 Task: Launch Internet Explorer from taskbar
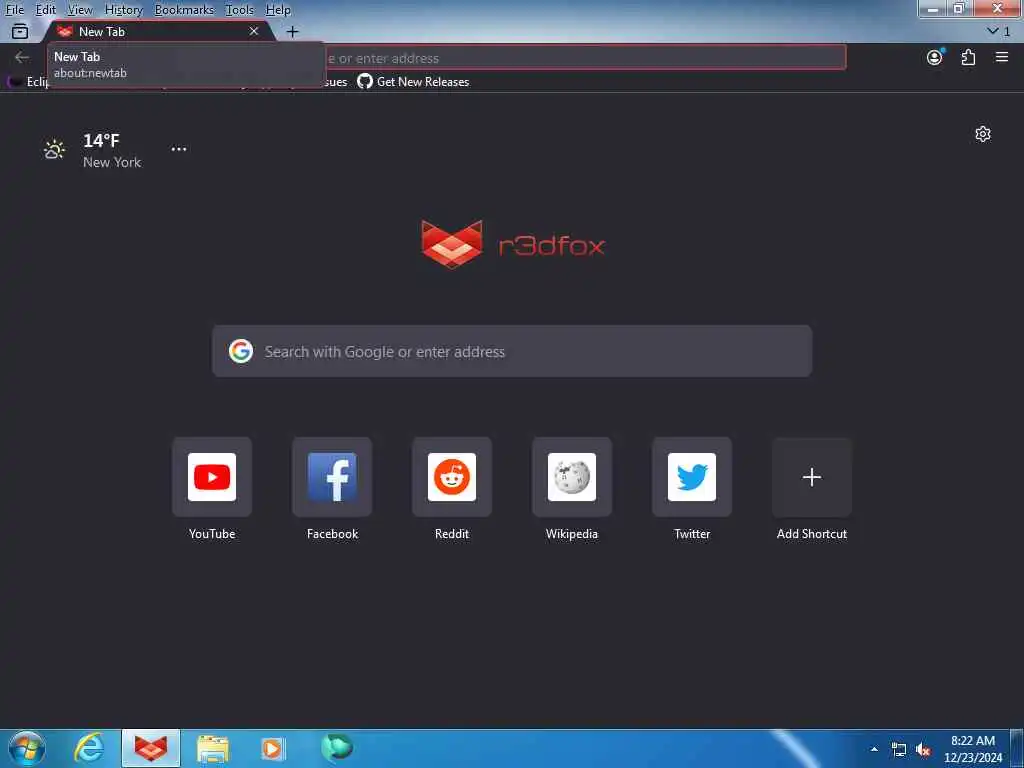[88, 748]
